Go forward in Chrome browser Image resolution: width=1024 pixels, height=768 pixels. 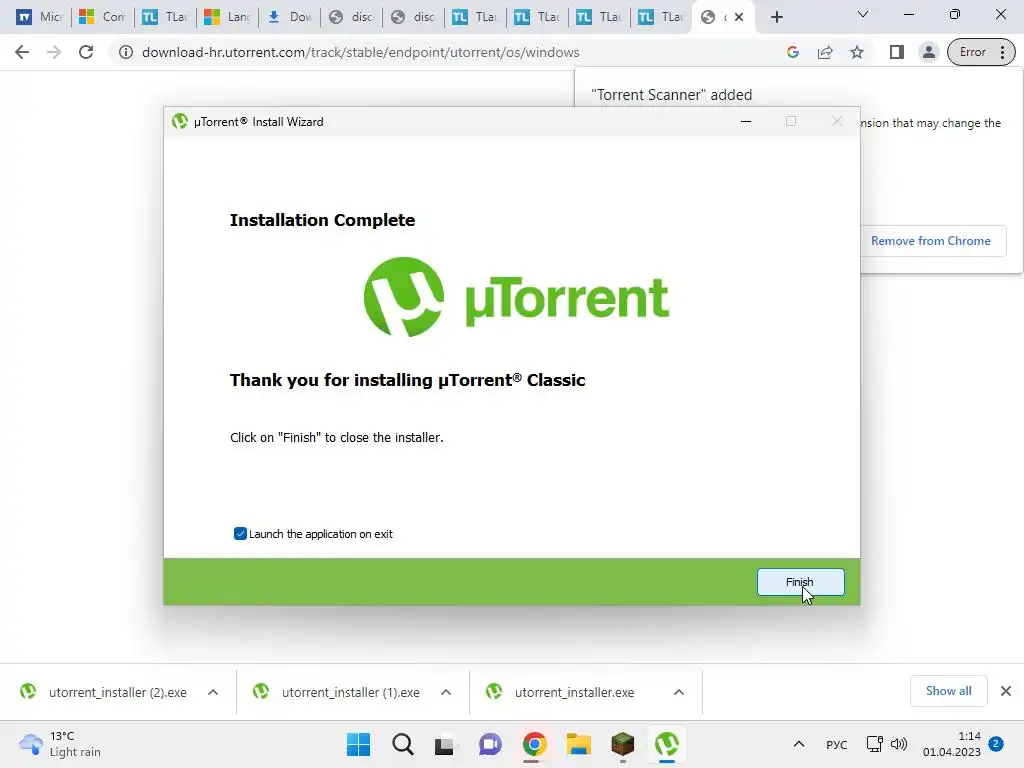pos(54,52)
